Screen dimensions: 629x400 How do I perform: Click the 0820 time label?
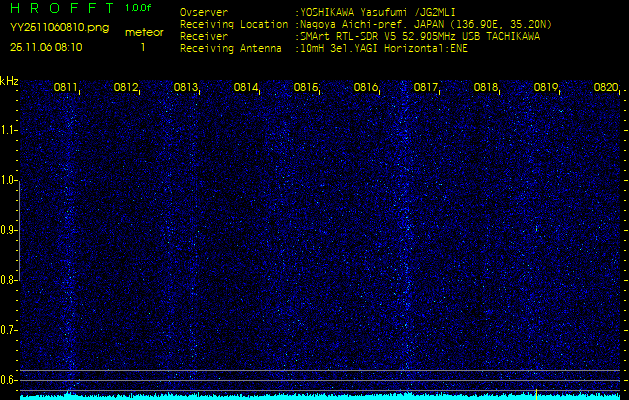(x=606, y=87)
